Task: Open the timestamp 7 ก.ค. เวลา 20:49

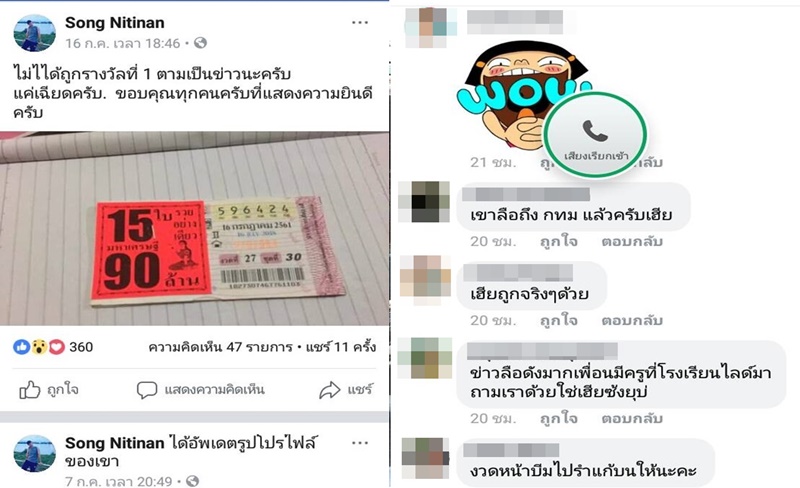Action: (119, 481)
